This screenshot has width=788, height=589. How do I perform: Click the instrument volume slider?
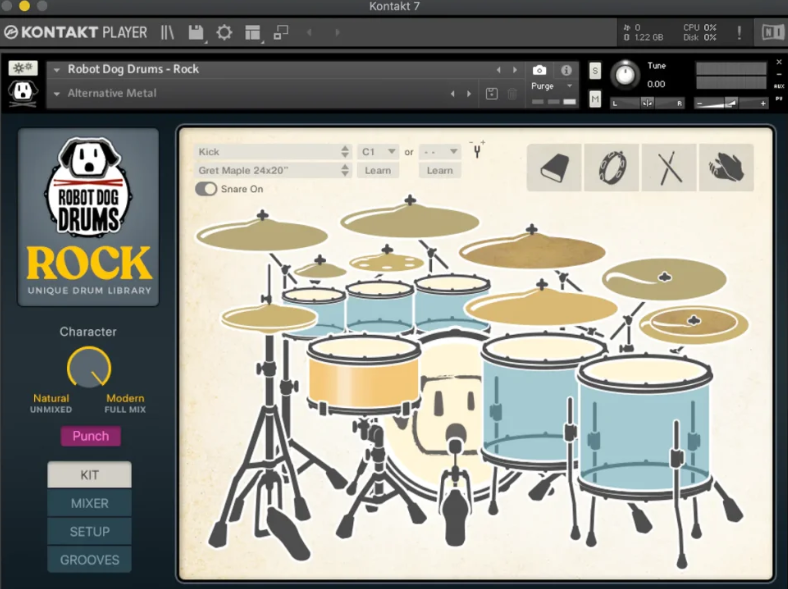click(x=731, y=103)
